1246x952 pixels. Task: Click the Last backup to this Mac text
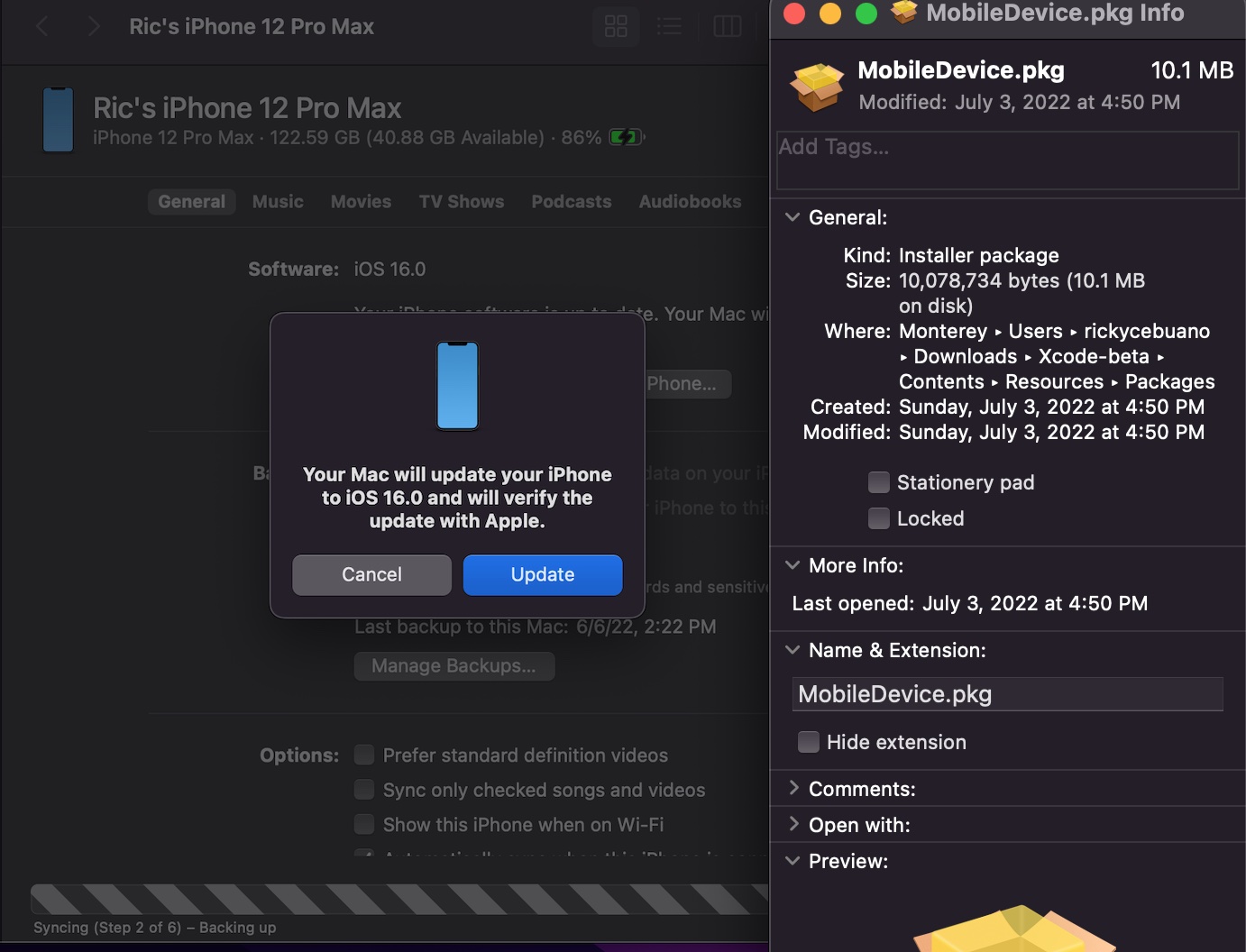[x=536, y=627]
